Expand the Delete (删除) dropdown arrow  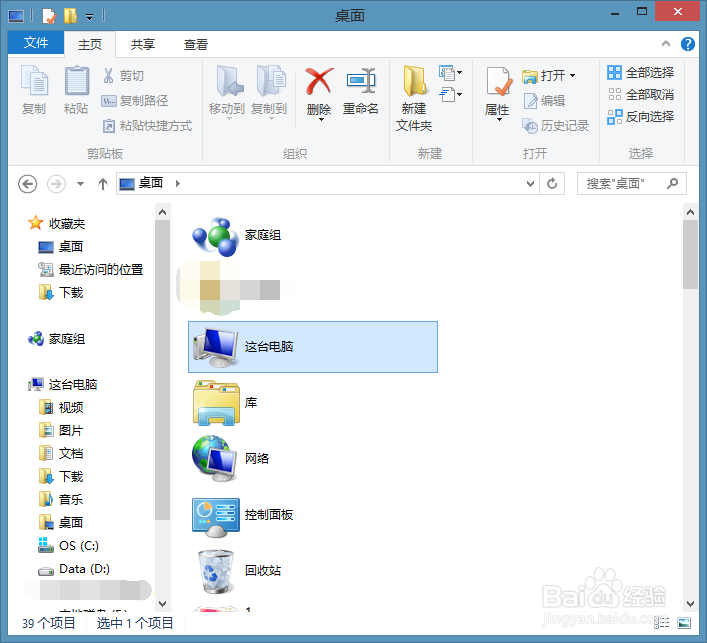coord(321,119)
